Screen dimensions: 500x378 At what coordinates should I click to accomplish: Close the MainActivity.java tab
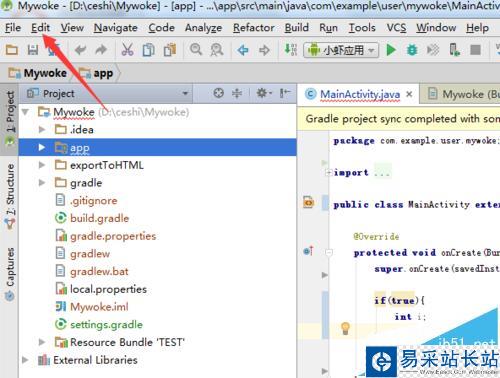[409, 94]
